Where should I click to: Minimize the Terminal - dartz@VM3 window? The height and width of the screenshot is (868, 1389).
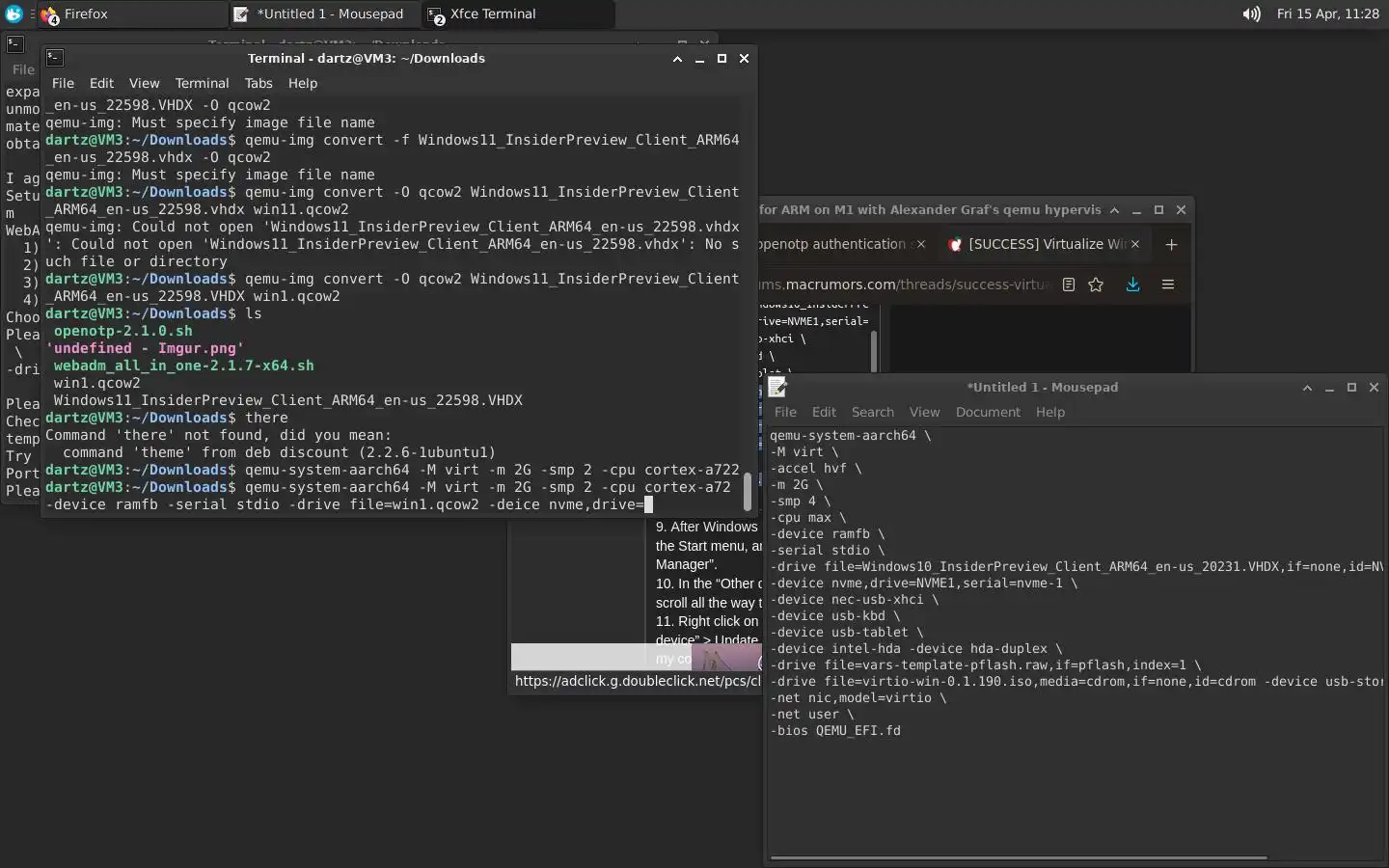coord(699,58)
